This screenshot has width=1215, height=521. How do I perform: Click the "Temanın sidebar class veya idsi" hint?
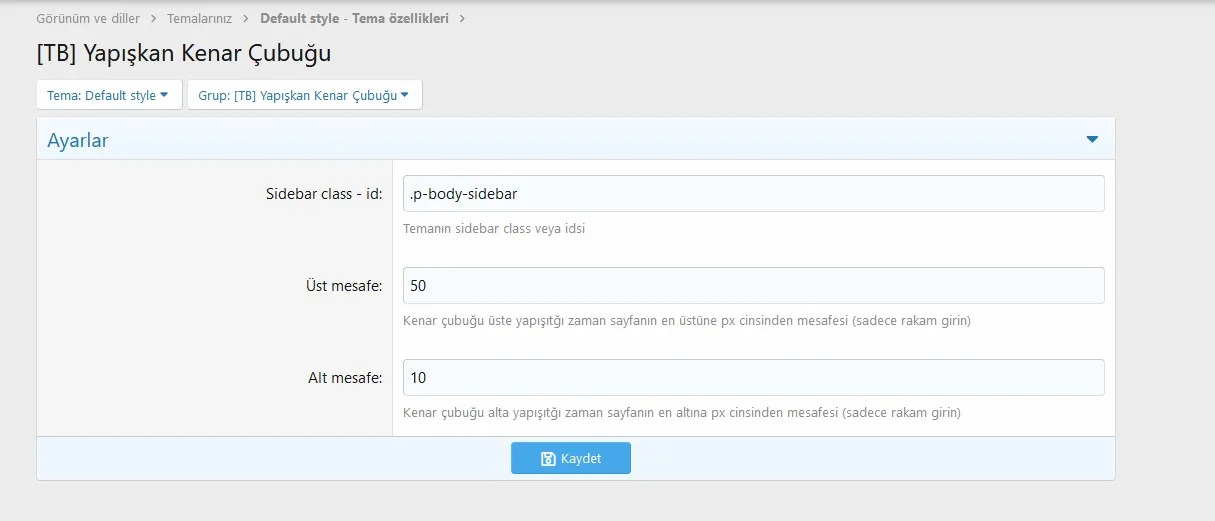(494, 229)
